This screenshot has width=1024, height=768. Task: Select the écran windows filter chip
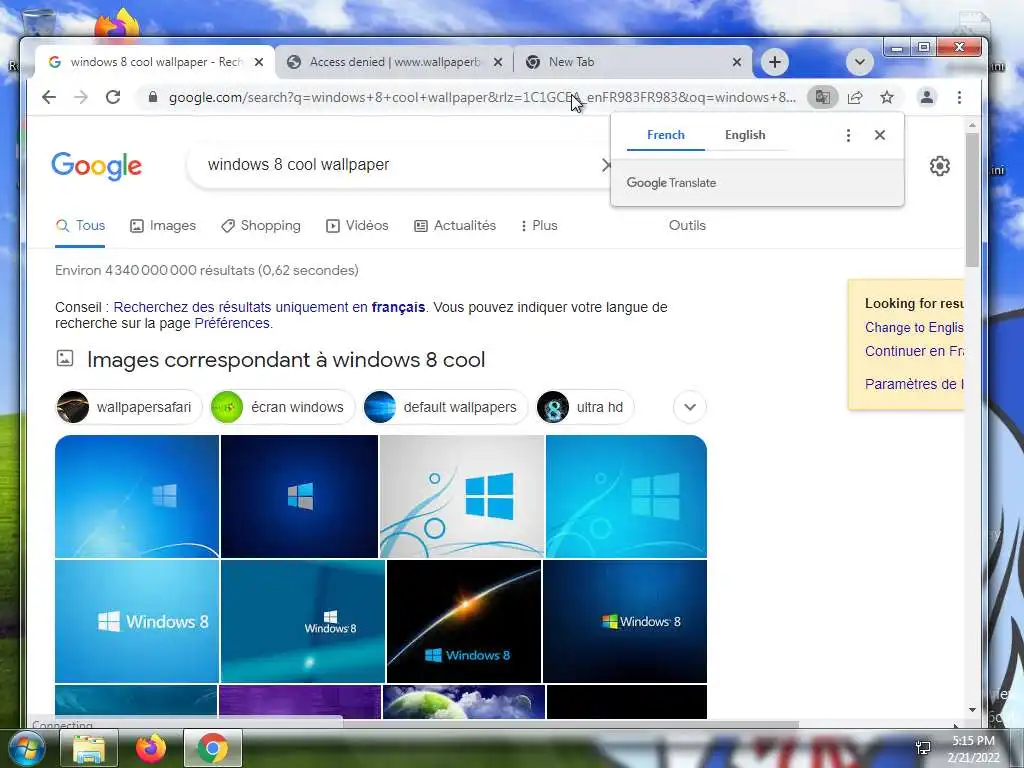(282, 408)
